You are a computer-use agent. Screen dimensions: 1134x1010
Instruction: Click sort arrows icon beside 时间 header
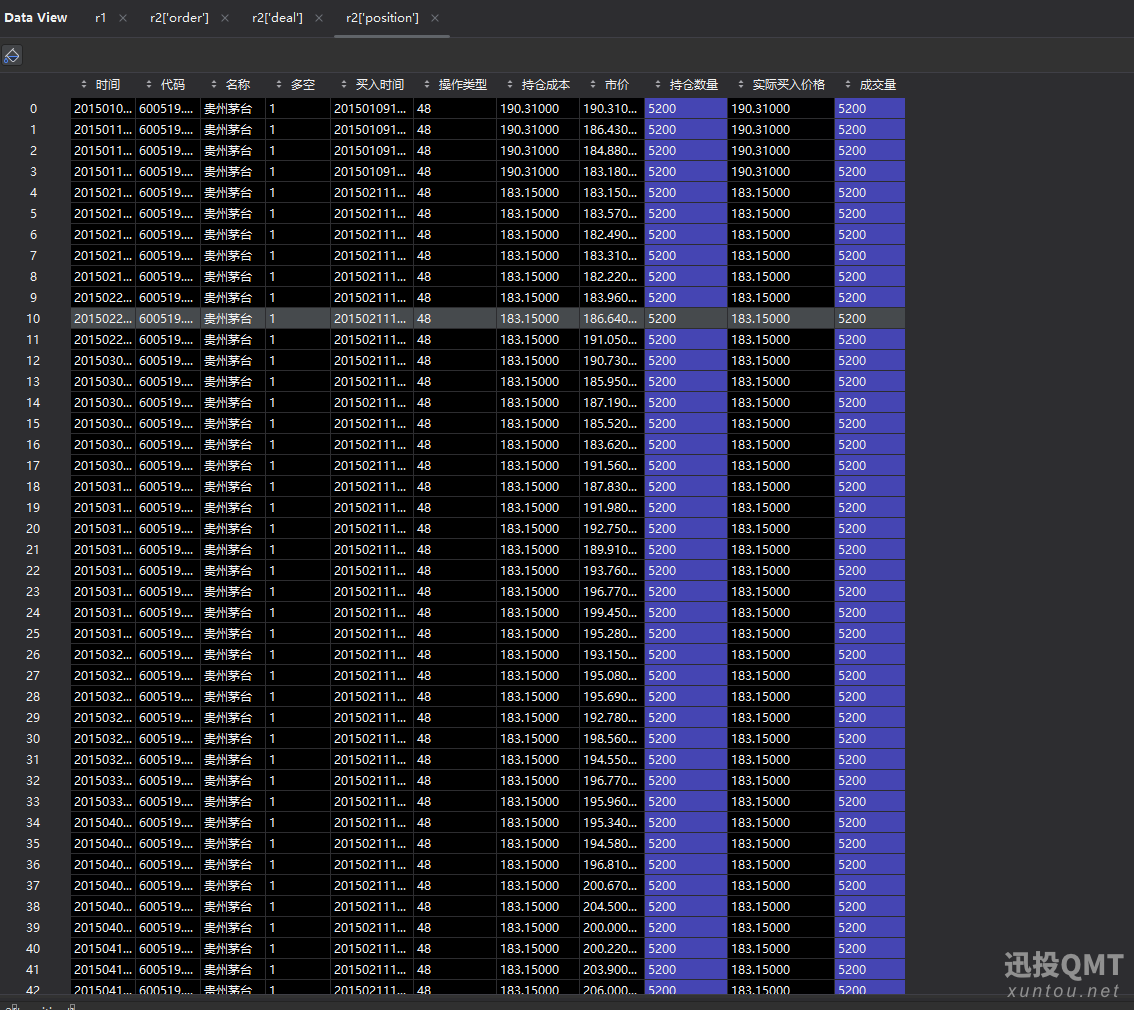tap(84, 85)
